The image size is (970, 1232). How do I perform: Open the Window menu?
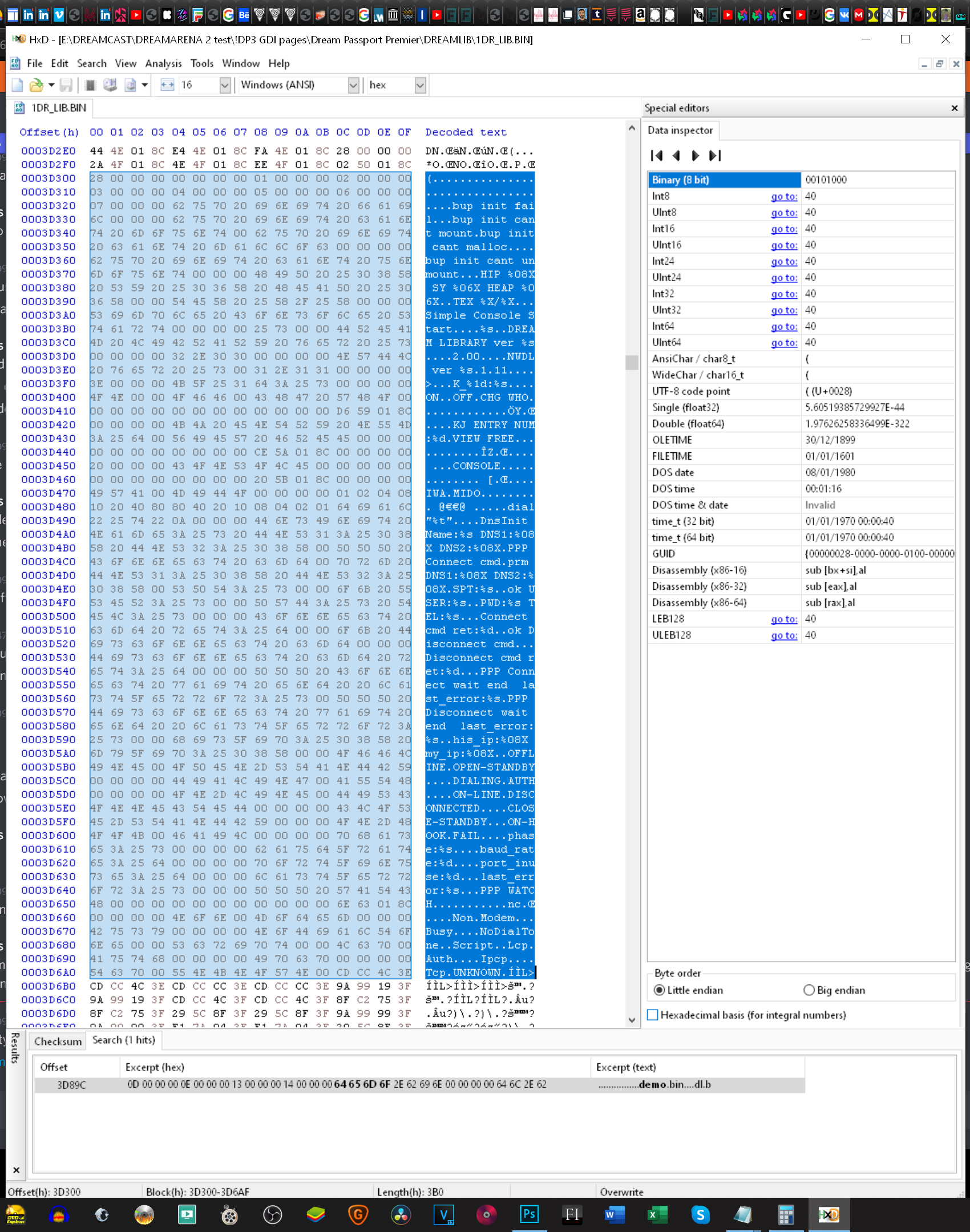tap(241, 63)
